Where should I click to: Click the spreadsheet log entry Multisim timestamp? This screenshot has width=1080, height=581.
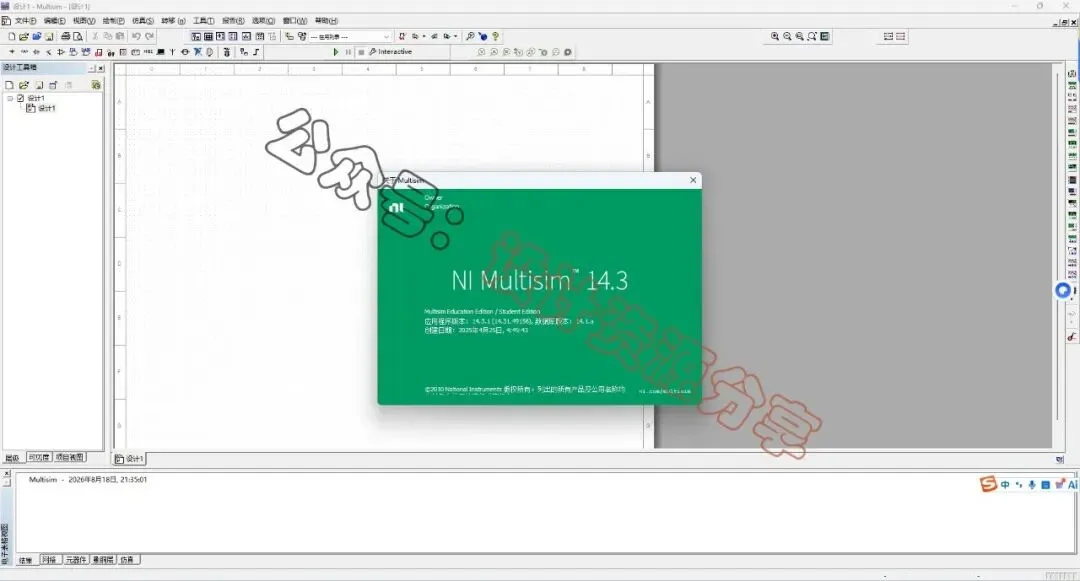88,480
